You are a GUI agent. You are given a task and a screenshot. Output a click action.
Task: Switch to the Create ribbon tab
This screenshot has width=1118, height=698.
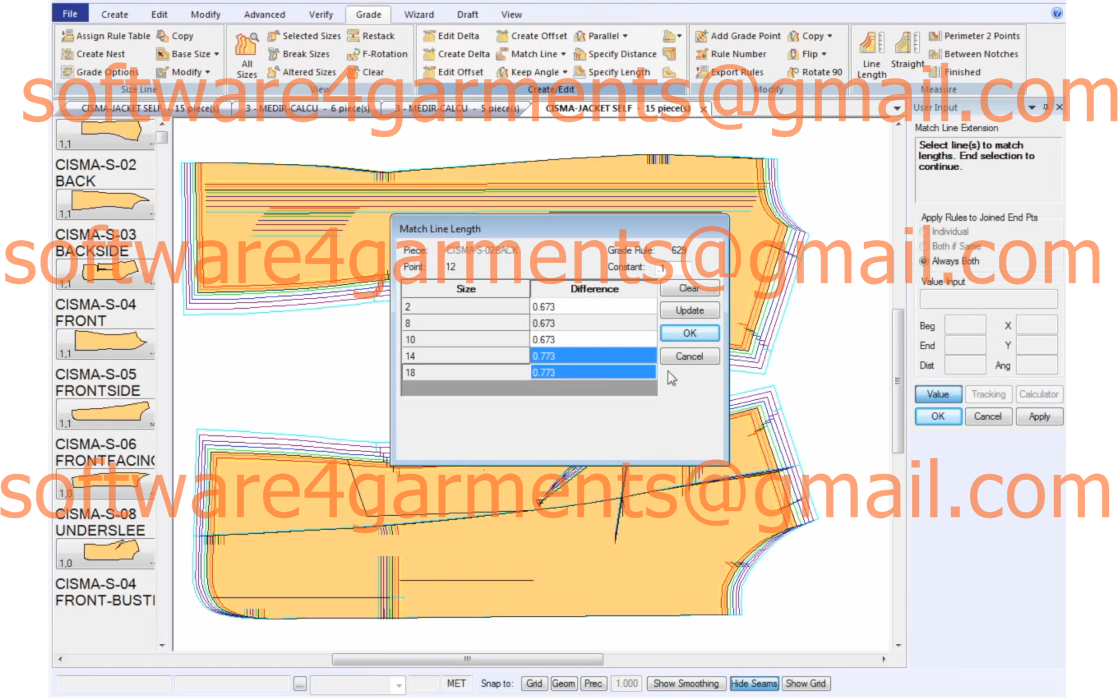(x=114, y=14)
